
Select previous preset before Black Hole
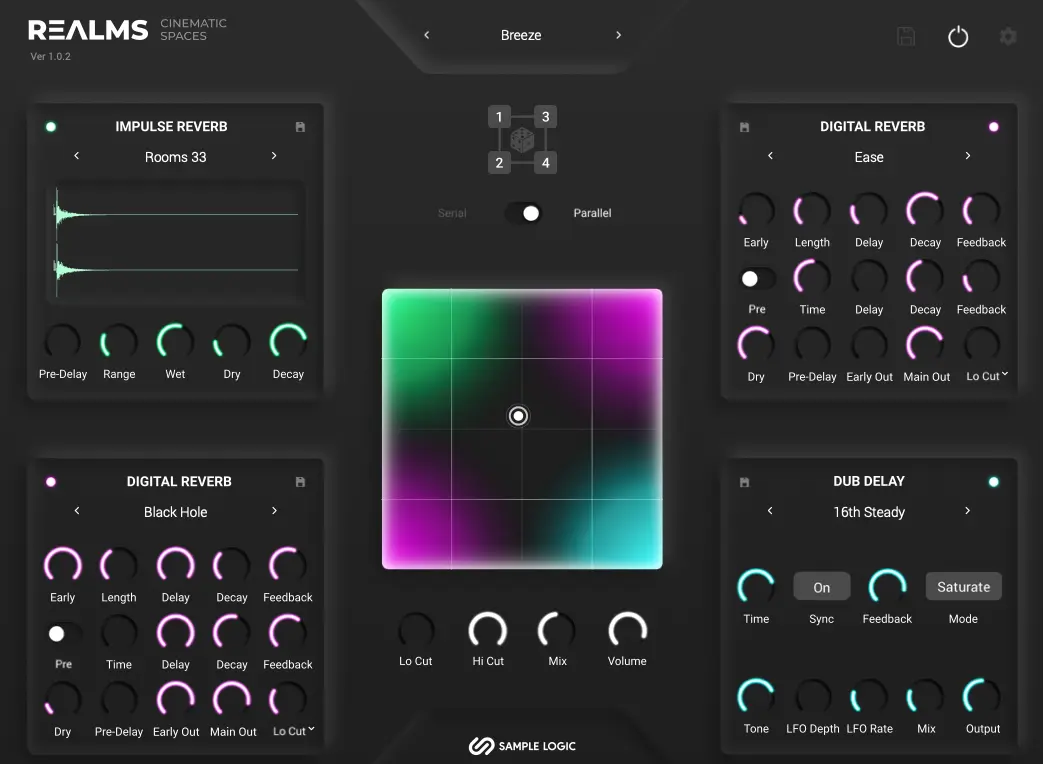[77, 511]
